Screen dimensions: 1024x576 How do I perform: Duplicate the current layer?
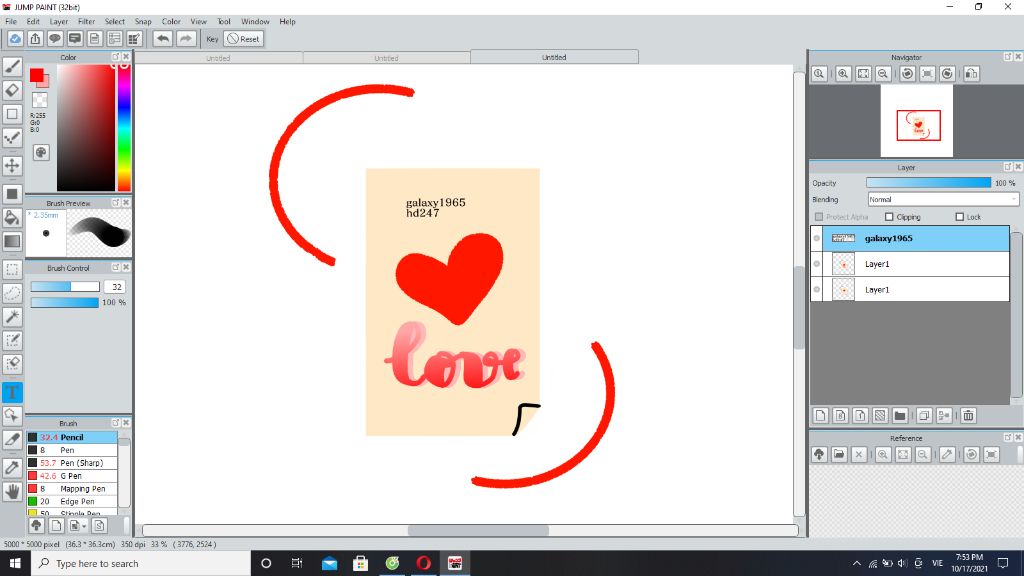pos(923,415)
